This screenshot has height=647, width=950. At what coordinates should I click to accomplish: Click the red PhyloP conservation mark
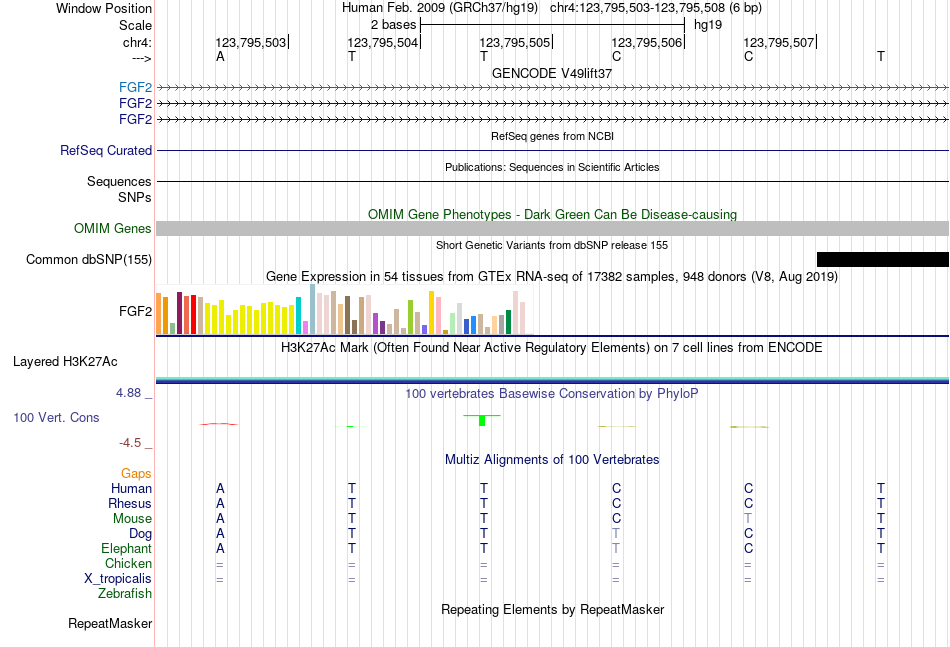point(219,424)
